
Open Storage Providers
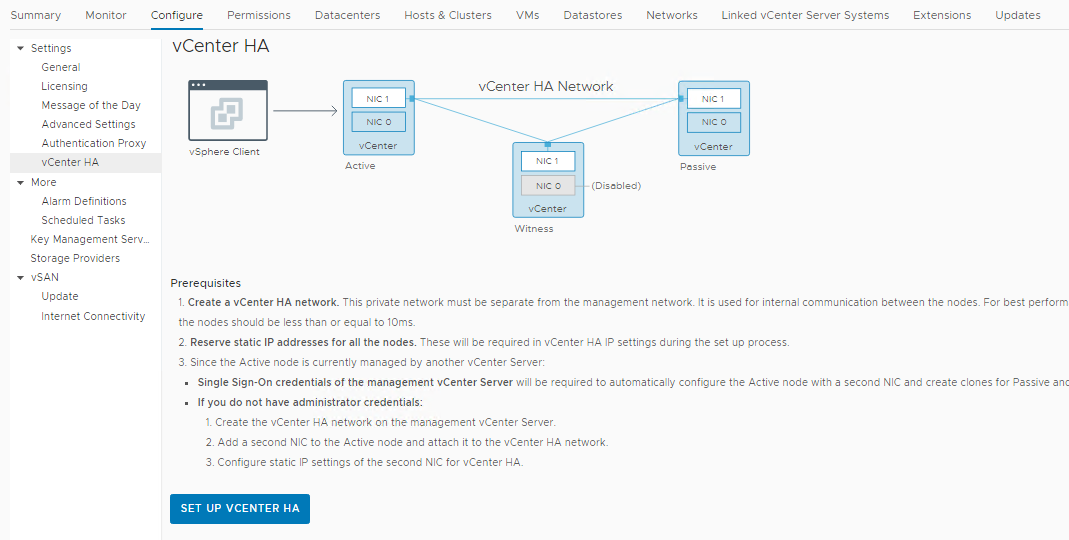(75, 258)
